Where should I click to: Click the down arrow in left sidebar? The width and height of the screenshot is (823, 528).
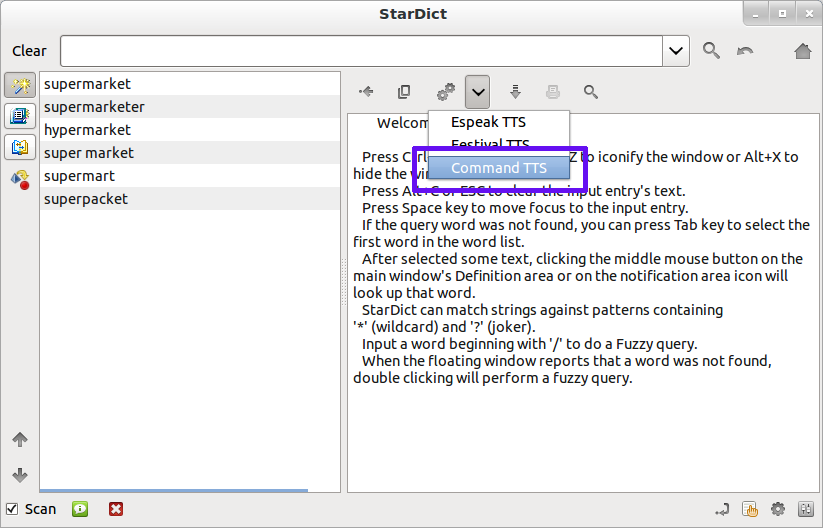click(x=20, y=475)
